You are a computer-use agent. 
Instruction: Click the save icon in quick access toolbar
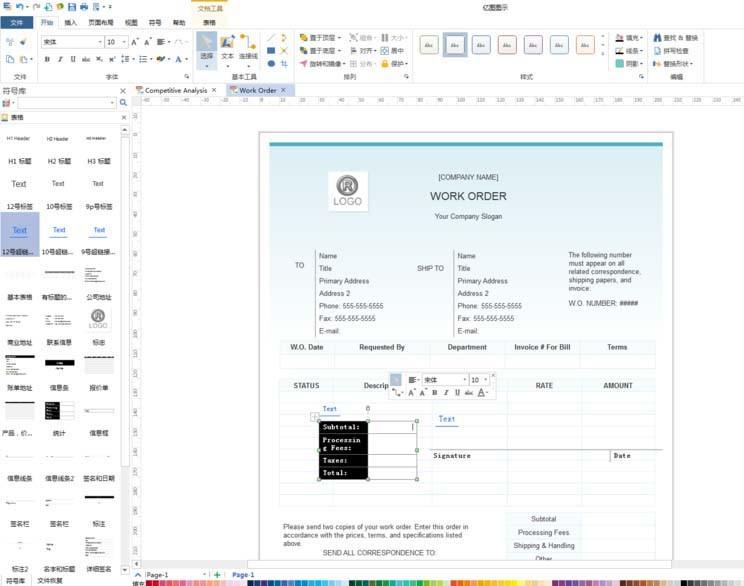72,6
